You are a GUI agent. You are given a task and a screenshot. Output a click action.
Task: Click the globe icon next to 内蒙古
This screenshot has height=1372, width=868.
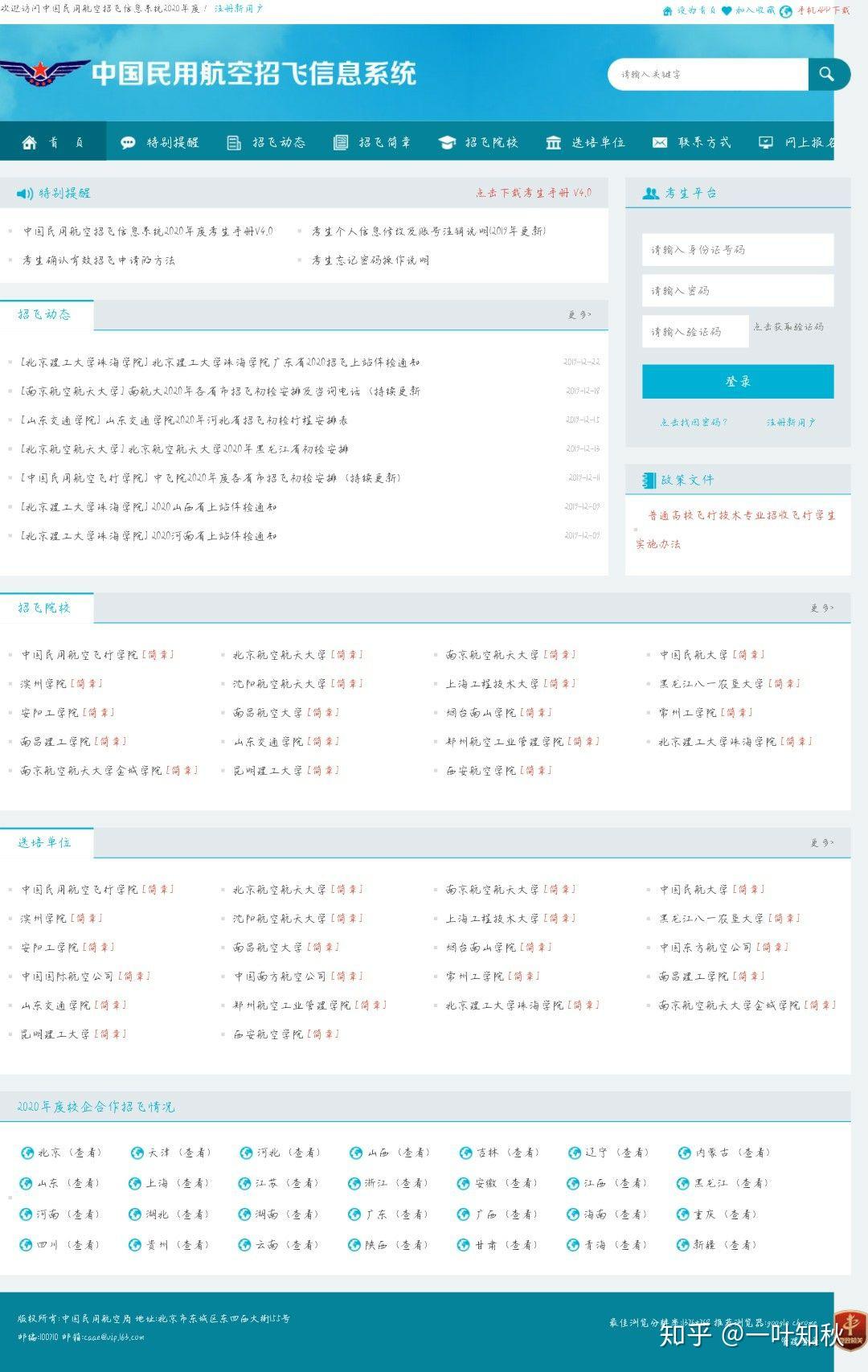[685, 1153]
